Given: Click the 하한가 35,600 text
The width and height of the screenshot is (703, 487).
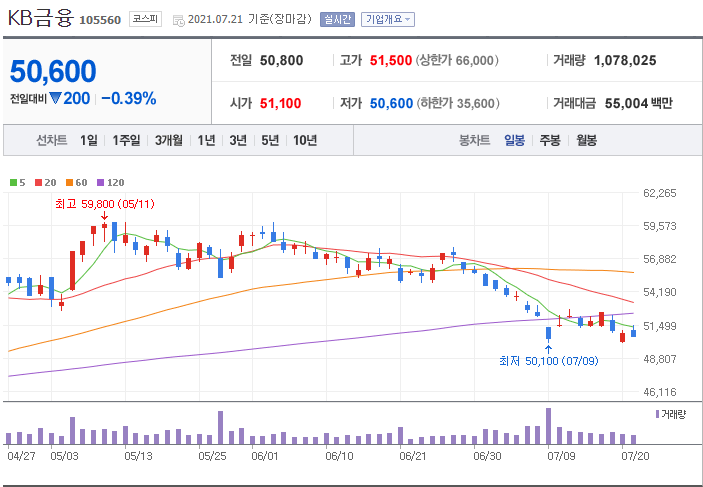Looking at the screenshot, I should 458,103.
